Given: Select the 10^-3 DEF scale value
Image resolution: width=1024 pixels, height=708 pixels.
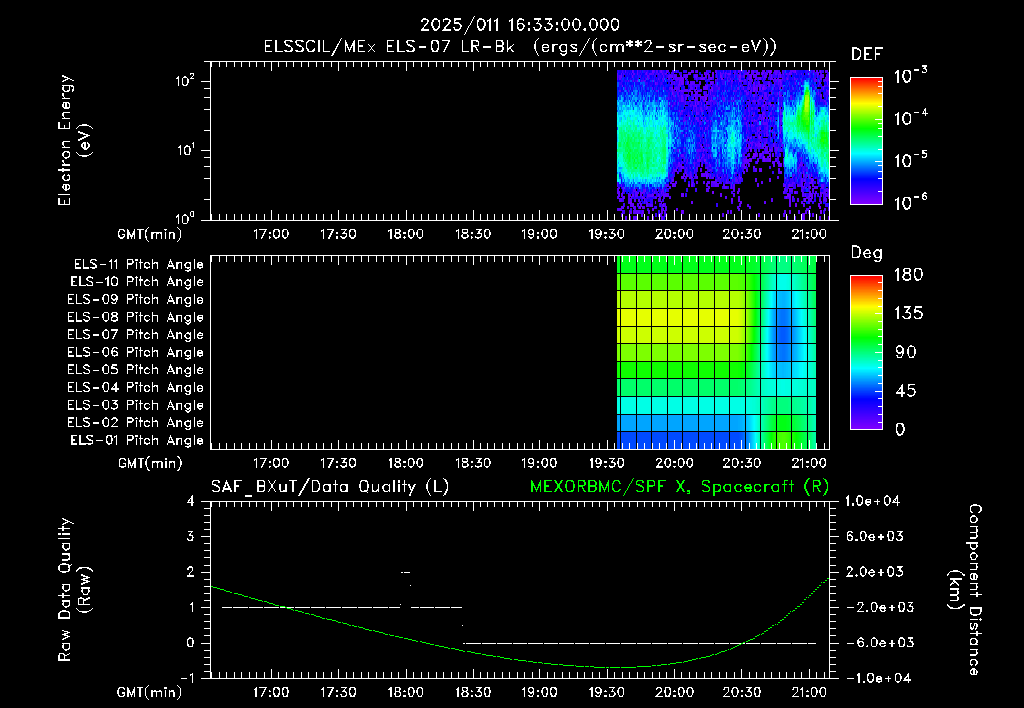Looking at the screenshot, I should 910,76.
